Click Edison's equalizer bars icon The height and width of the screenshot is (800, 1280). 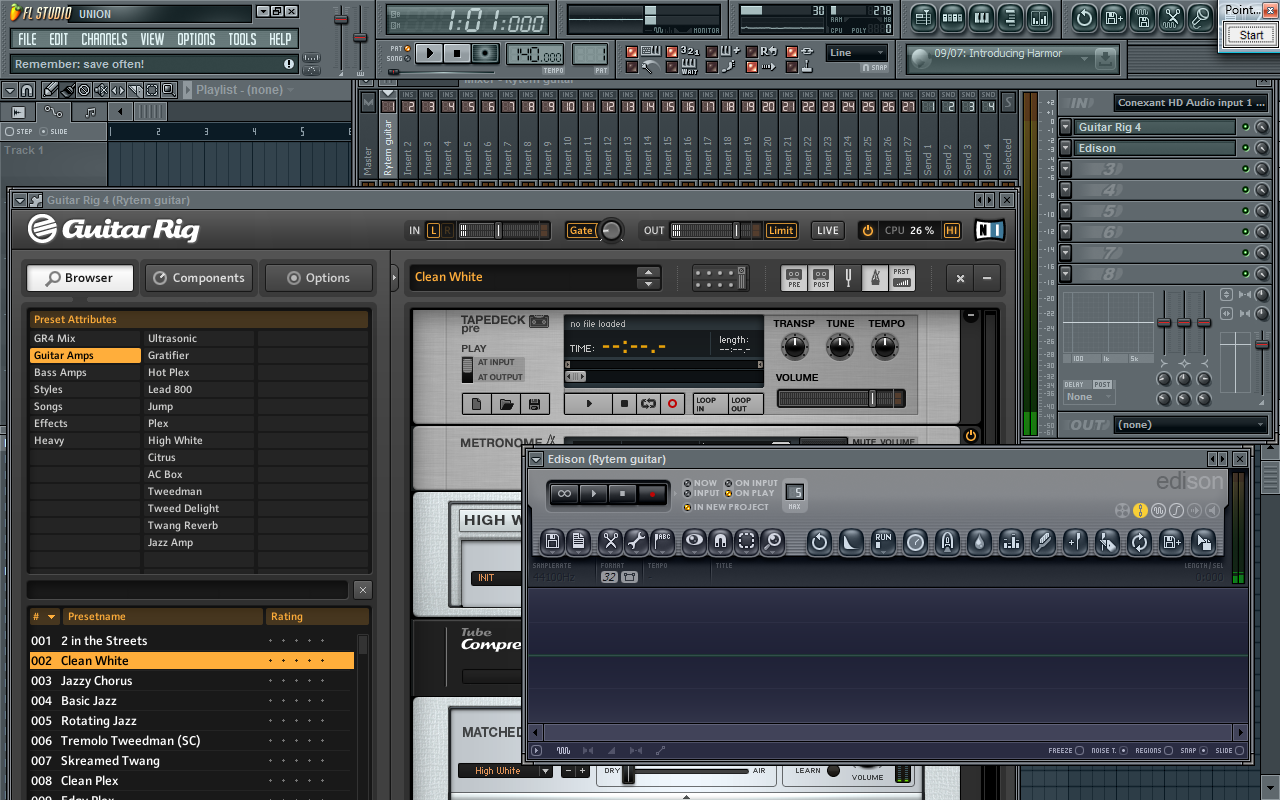1011,542
